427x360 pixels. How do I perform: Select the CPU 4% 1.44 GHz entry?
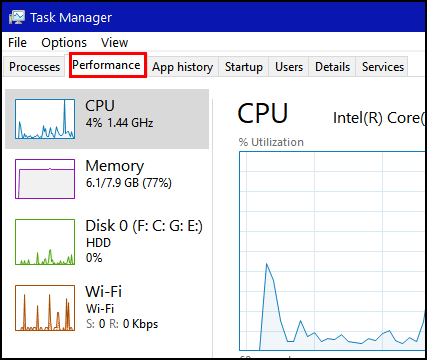pos(107,119)
